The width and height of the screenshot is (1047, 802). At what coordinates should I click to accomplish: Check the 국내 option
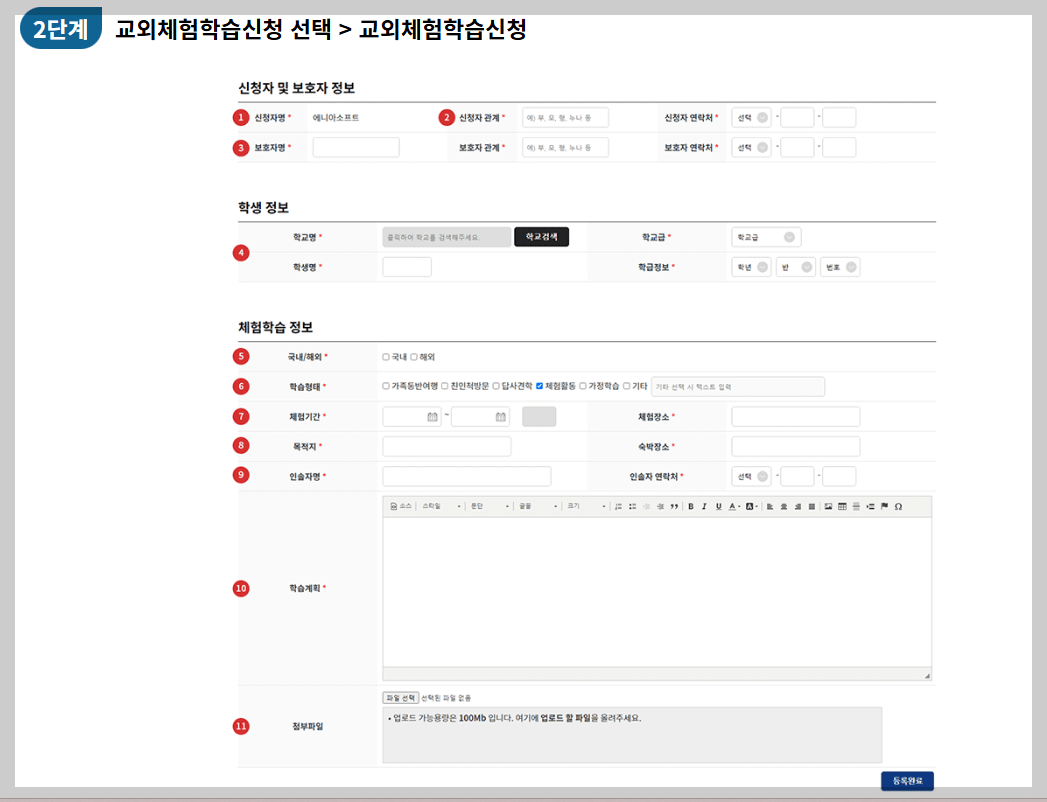coord(386,357)
